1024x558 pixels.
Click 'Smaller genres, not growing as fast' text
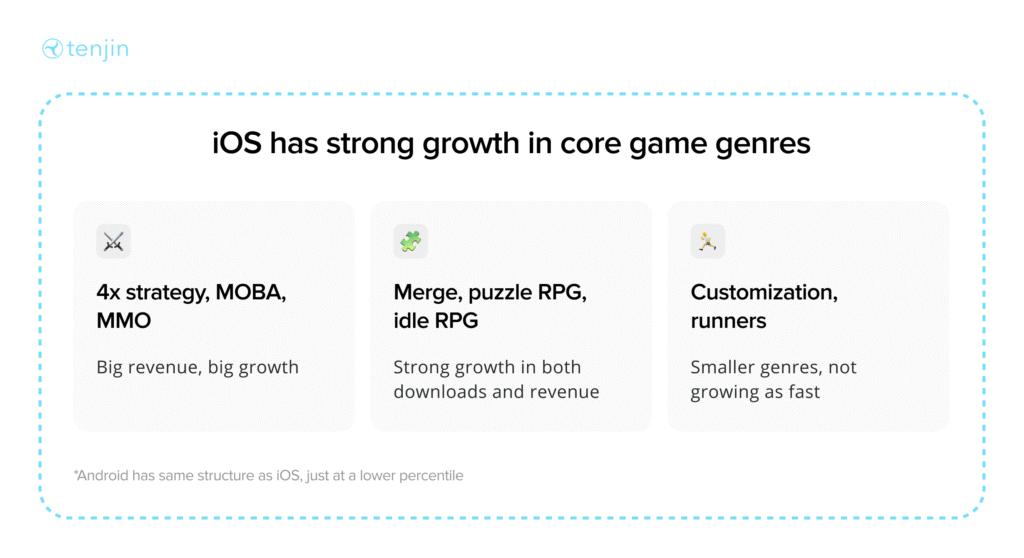(773, 379)
